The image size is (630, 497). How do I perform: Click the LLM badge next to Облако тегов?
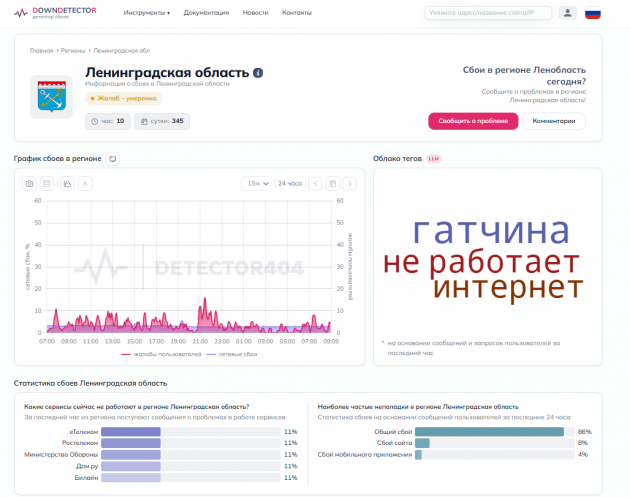tap(434, 159)
